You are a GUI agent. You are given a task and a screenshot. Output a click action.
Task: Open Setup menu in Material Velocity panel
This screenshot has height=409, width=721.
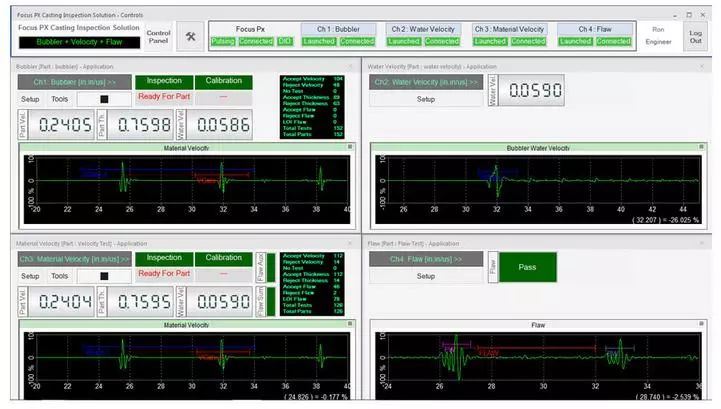pyautogui.click(x=30, y=276)
